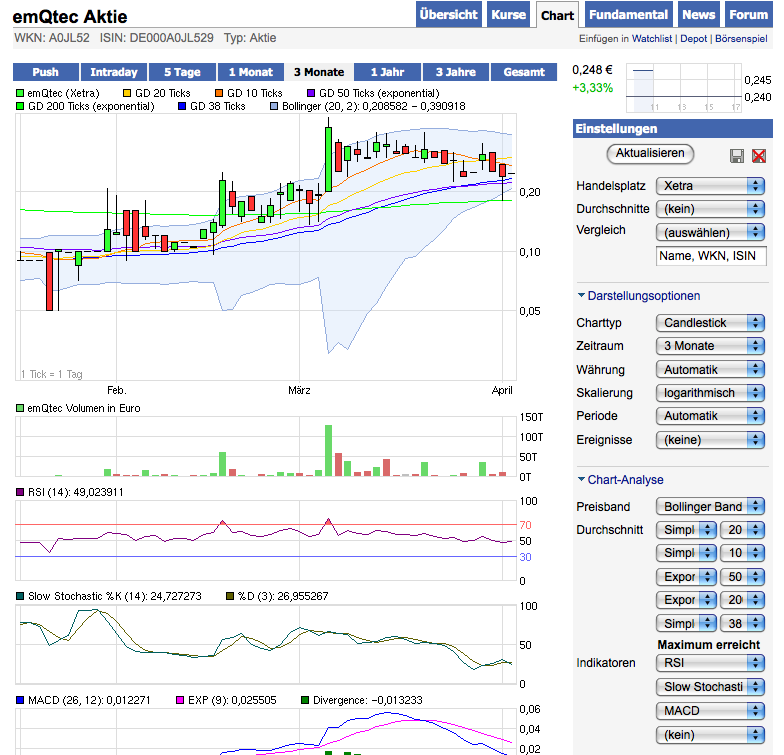Select the Gesamt time range
Image resolution: width=784 pixels, height=755 pixels.
524,72
